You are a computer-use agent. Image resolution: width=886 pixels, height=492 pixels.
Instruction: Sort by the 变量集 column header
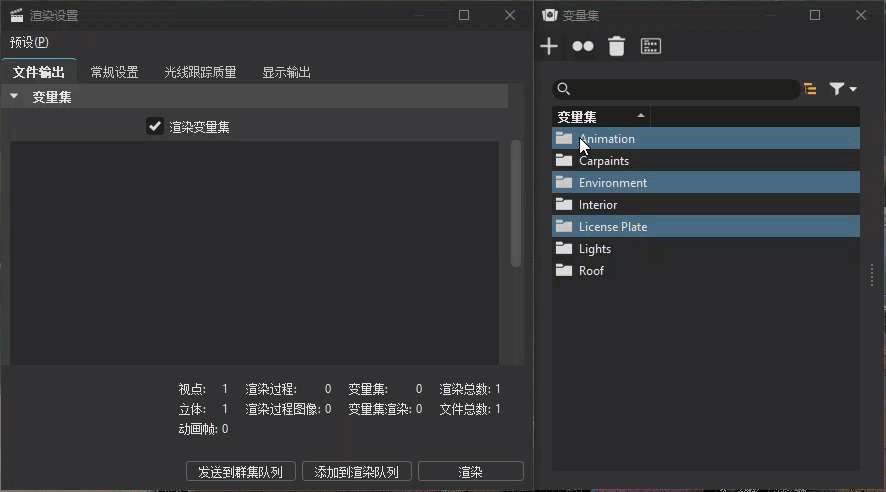click(601, 116)
